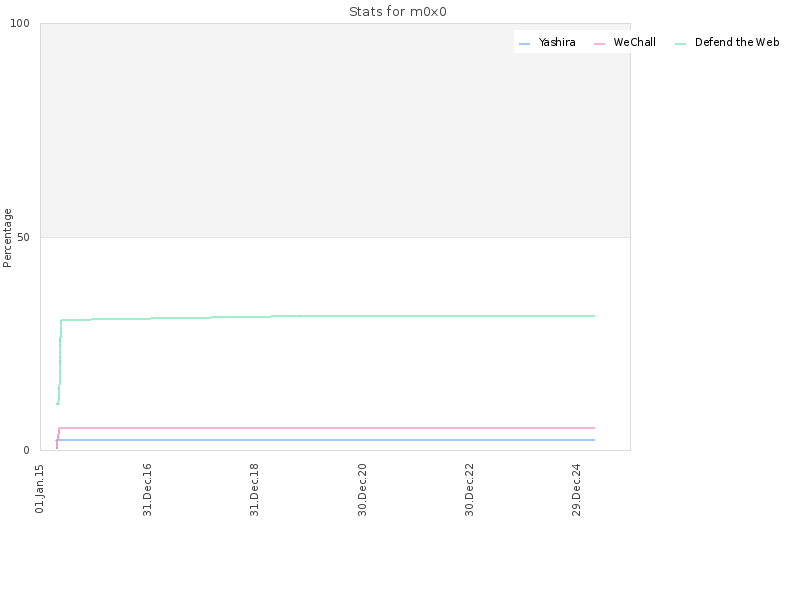Toggle the WeChall legend entry
Image resolution: width=800 pixels, height=600 pixels.
point(625,42)
